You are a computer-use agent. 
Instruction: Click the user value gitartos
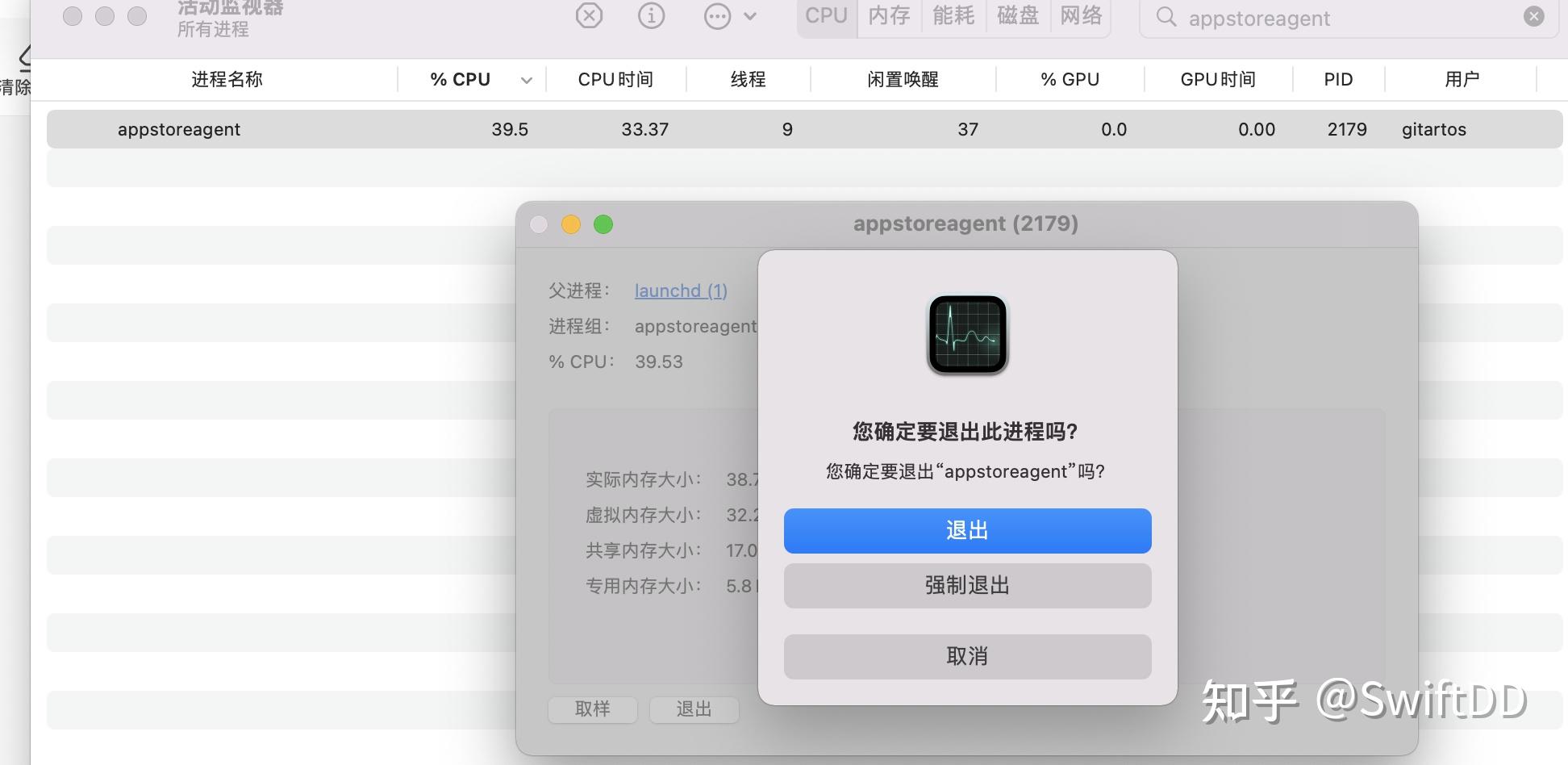1434,129
